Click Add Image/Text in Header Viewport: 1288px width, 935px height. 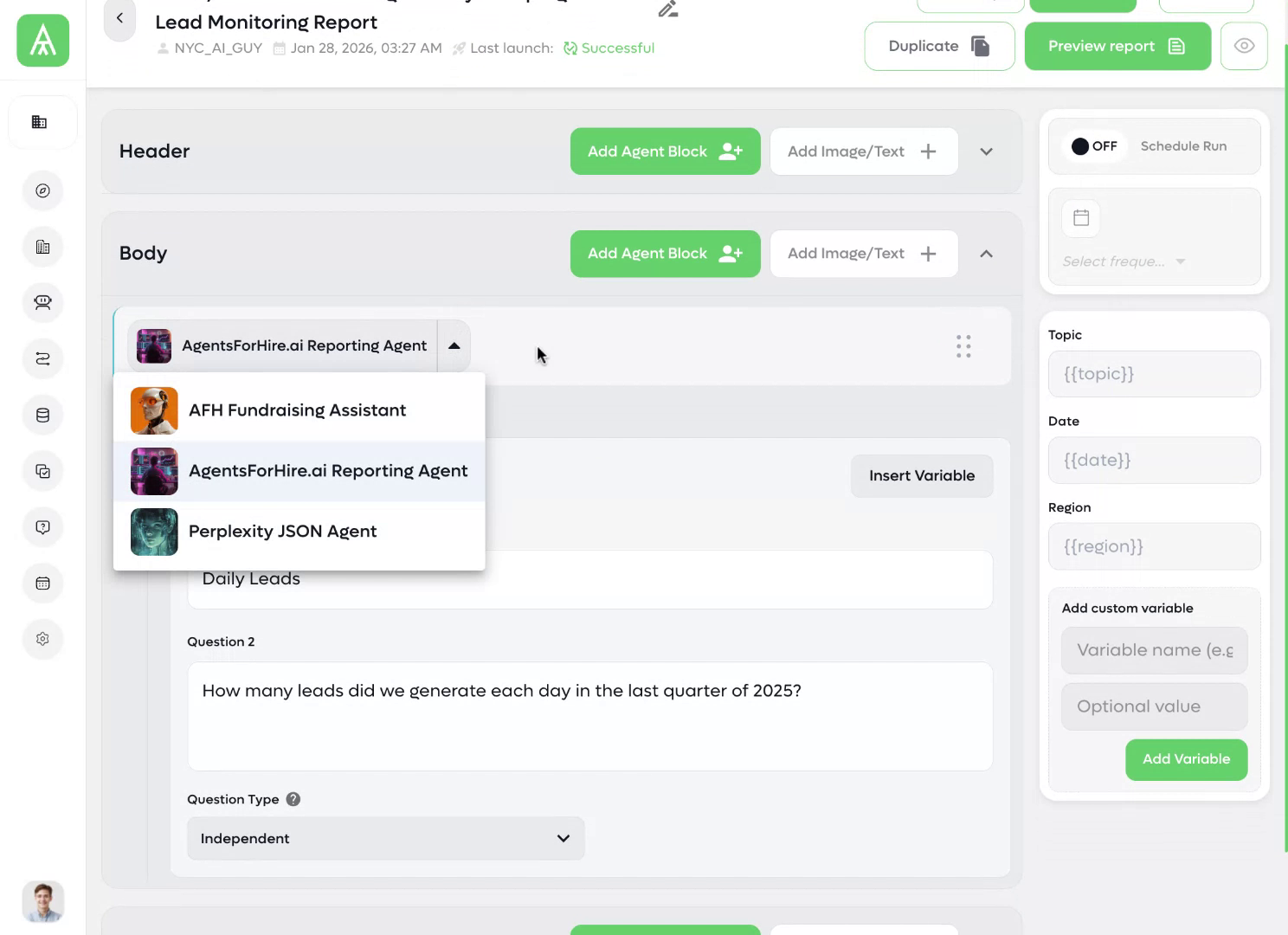864,152
